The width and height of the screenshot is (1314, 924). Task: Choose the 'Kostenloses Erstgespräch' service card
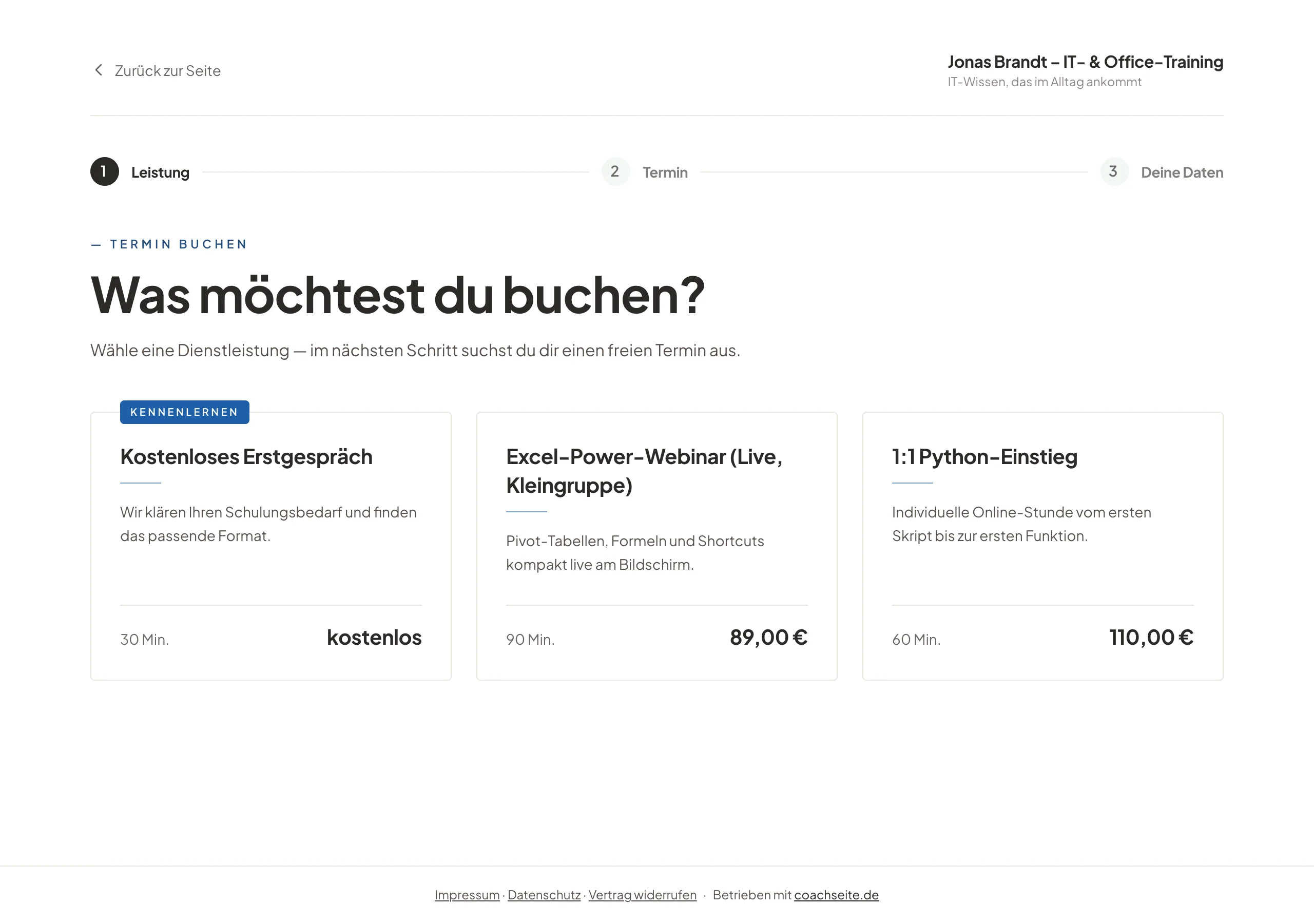pos(270,546)
